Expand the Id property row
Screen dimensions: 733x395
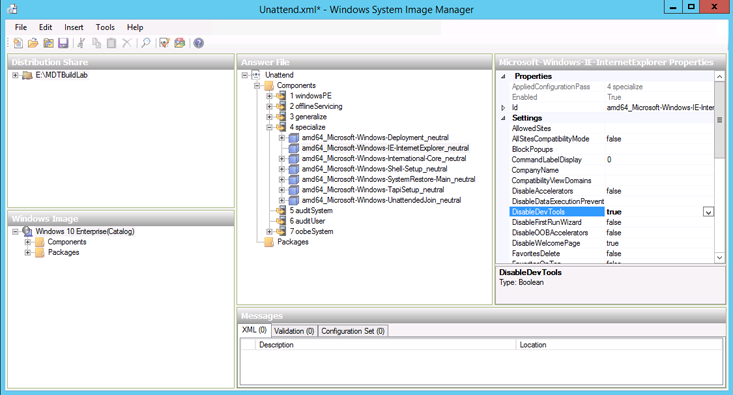503,108
